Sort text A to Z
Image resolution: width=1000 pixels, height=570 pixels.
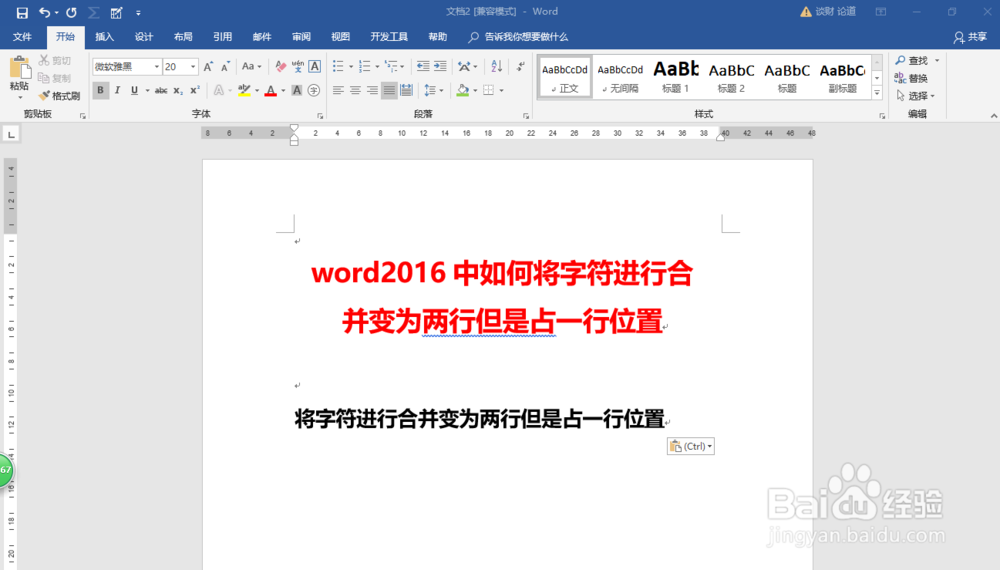497,66
